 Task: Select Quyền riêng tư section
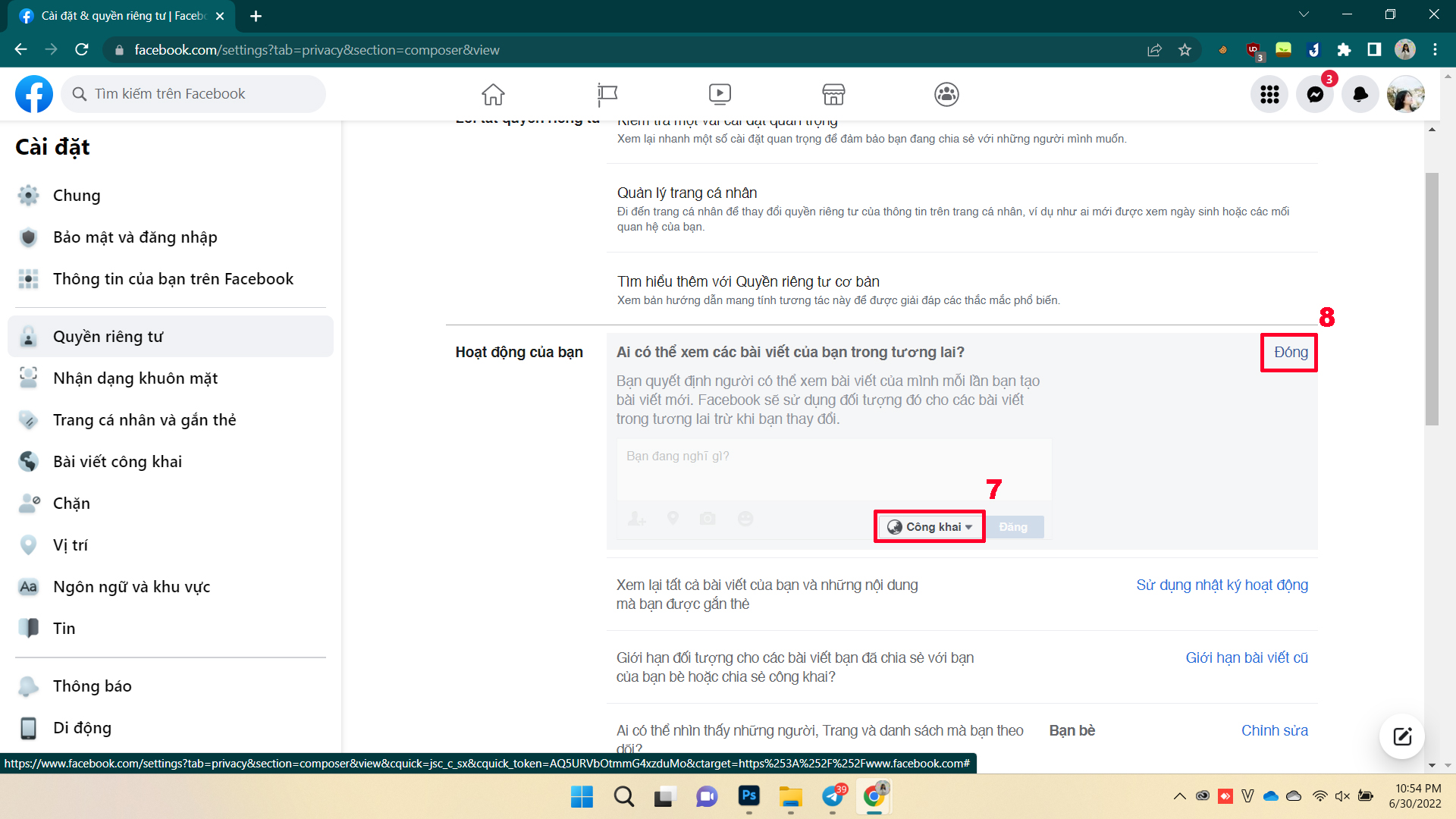171,337
